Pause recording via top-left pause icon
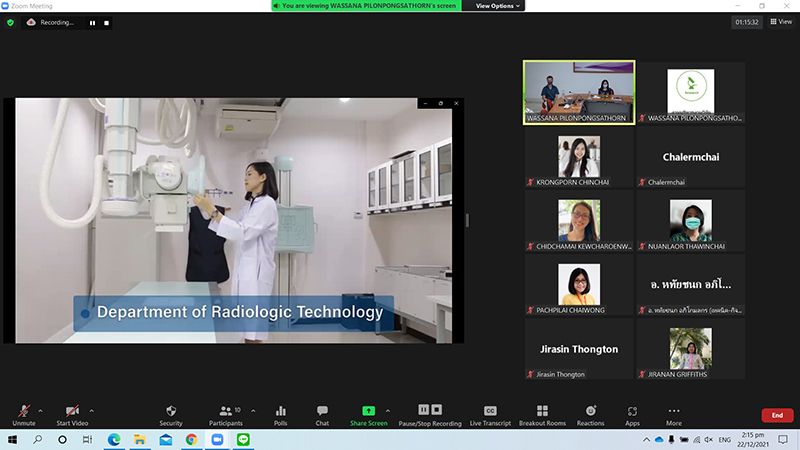This screenshot has width=800, height=450. pyautogui.click(x=92, y=23)
